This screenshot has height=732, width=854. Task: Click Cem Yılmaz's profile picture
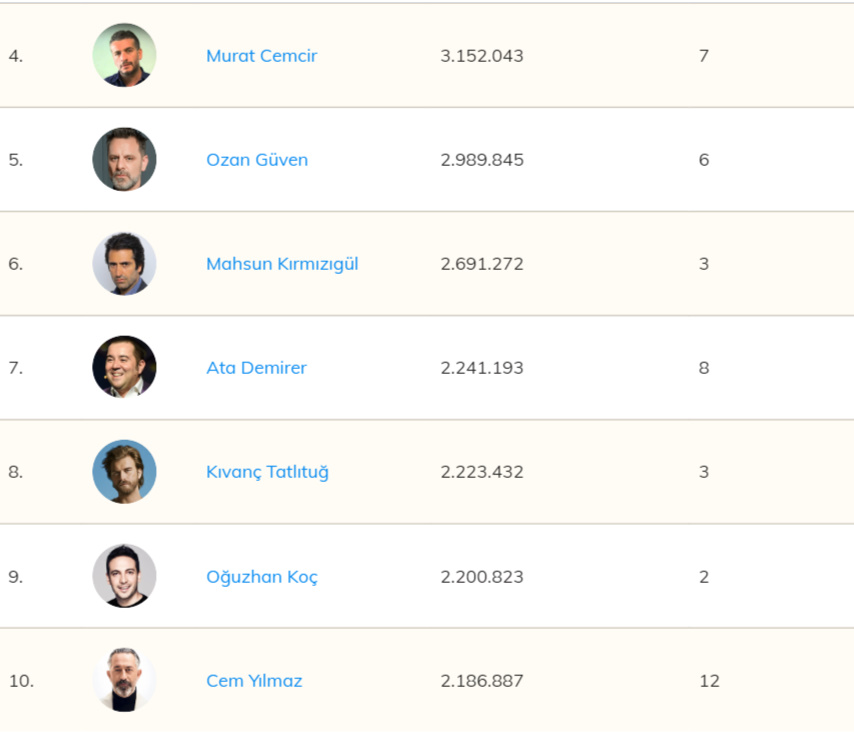click(125, 680)
